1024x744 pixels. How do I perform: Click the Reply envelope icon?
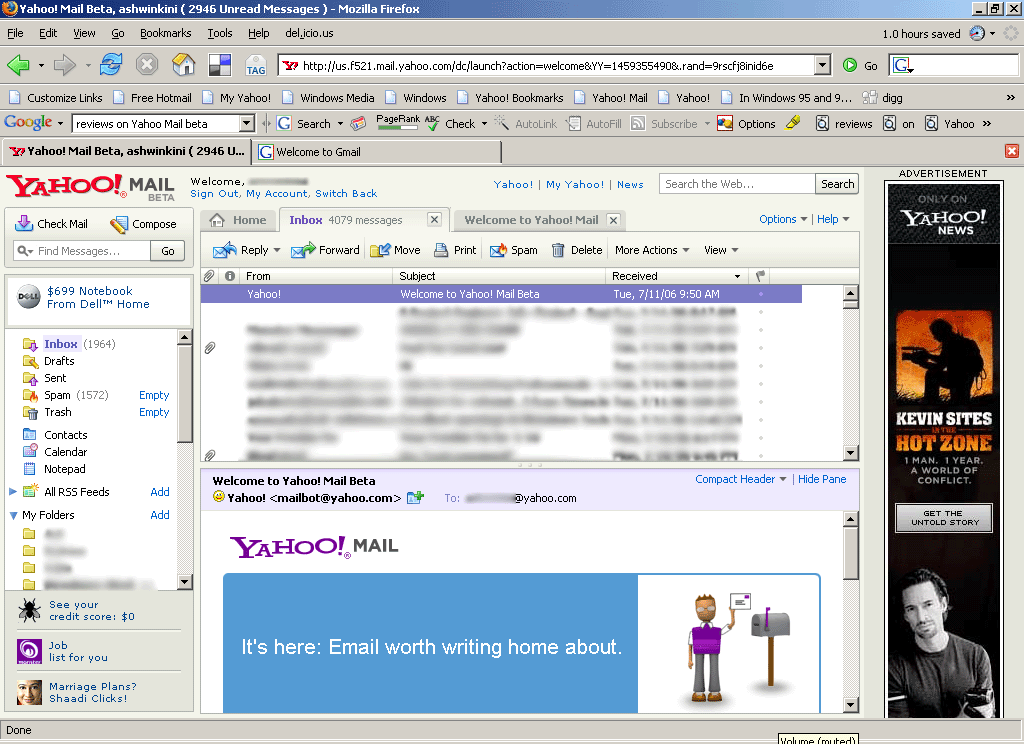point(225,250)
